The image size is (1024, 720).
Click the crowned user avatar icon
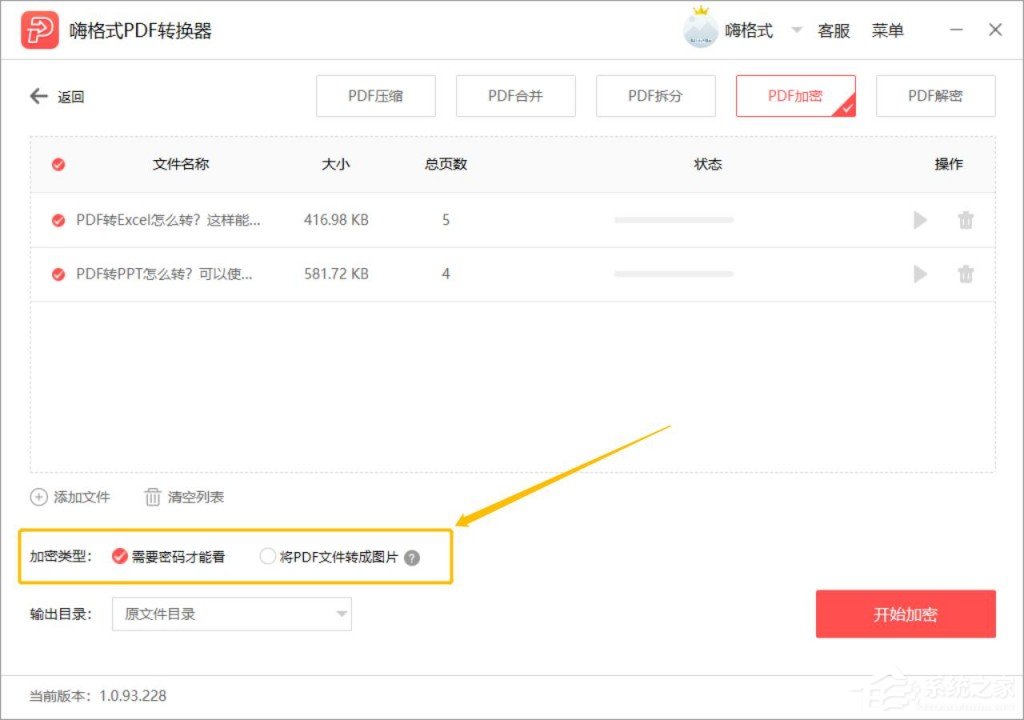(x=700, y=29)
